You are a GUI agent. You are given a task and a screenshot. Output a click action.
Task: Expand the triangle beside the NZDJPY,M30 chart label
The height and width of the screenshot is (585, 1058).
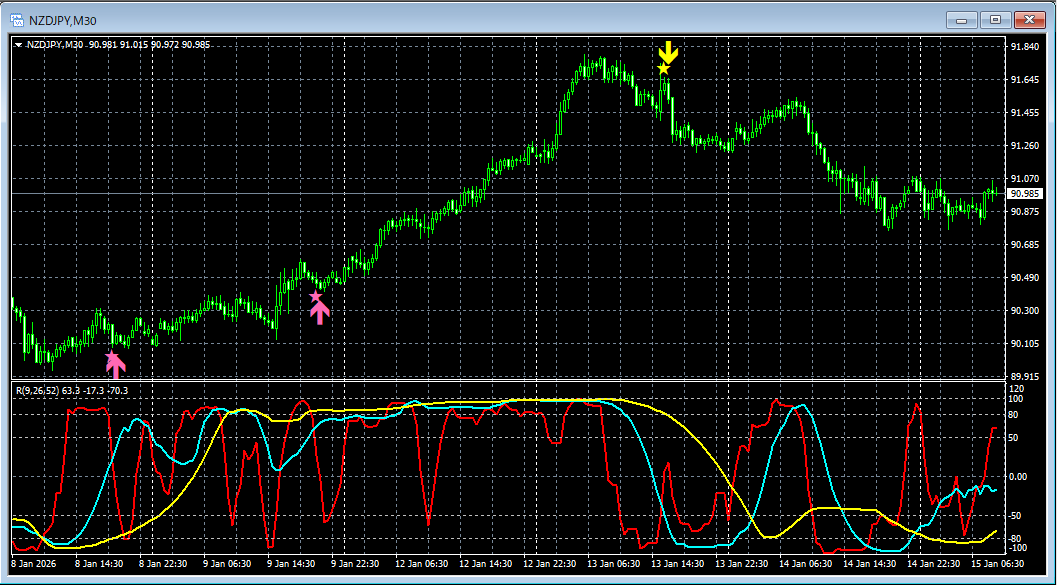[x=18, y=44]
